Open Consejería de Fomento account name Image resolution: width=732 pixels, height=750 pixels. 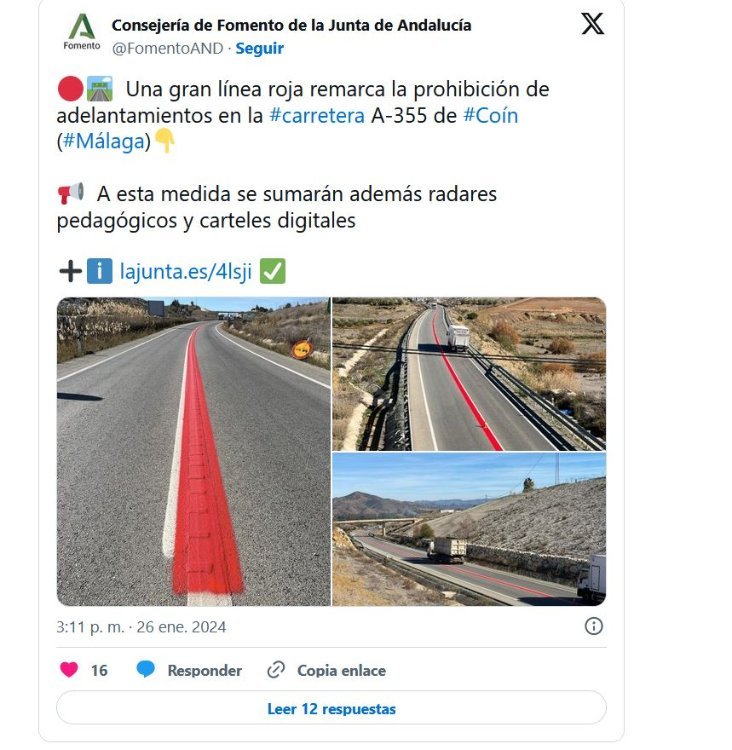(291, 25)
